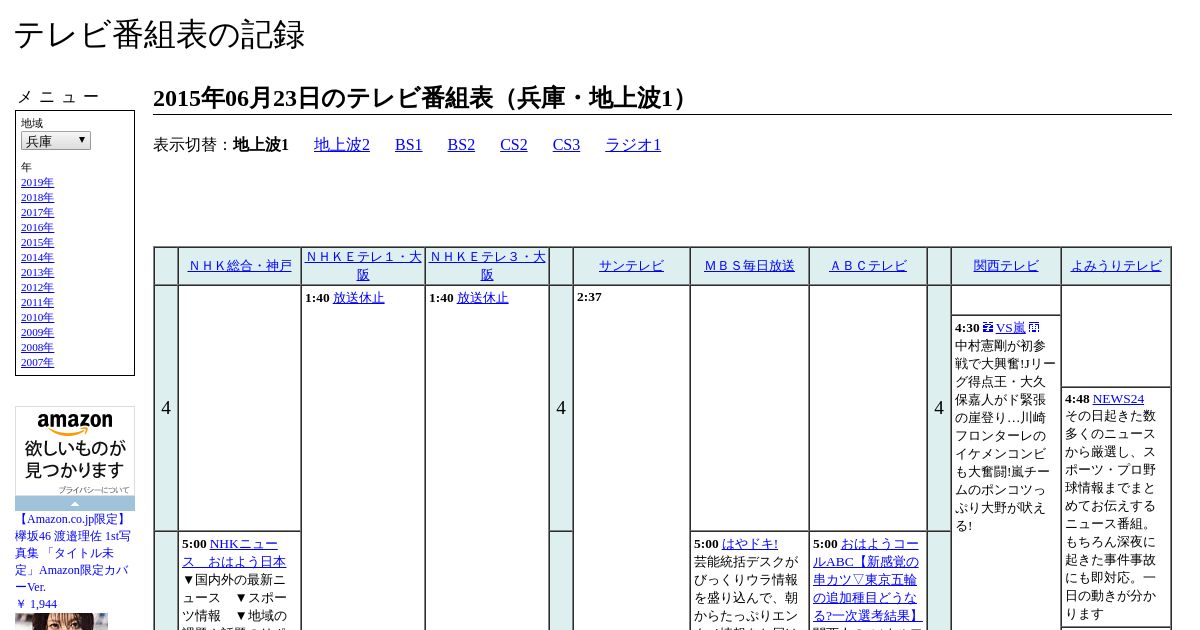Viewport: 1200px width, 630px height.
Task: Click the 2:37 time in the サンテレビ column
Action: pyautogui.click(x=589, y=297)
